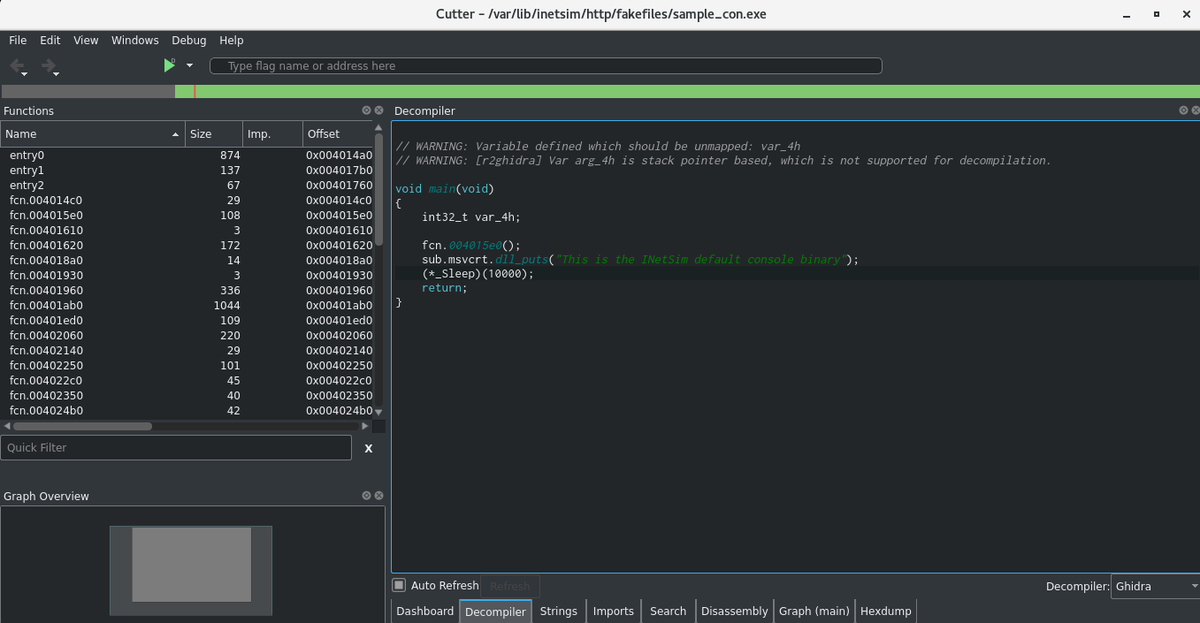Select function fcn.00401ab0
Image resolution: width=1200 pixels, height=623 pixels.
click(186, 305)
